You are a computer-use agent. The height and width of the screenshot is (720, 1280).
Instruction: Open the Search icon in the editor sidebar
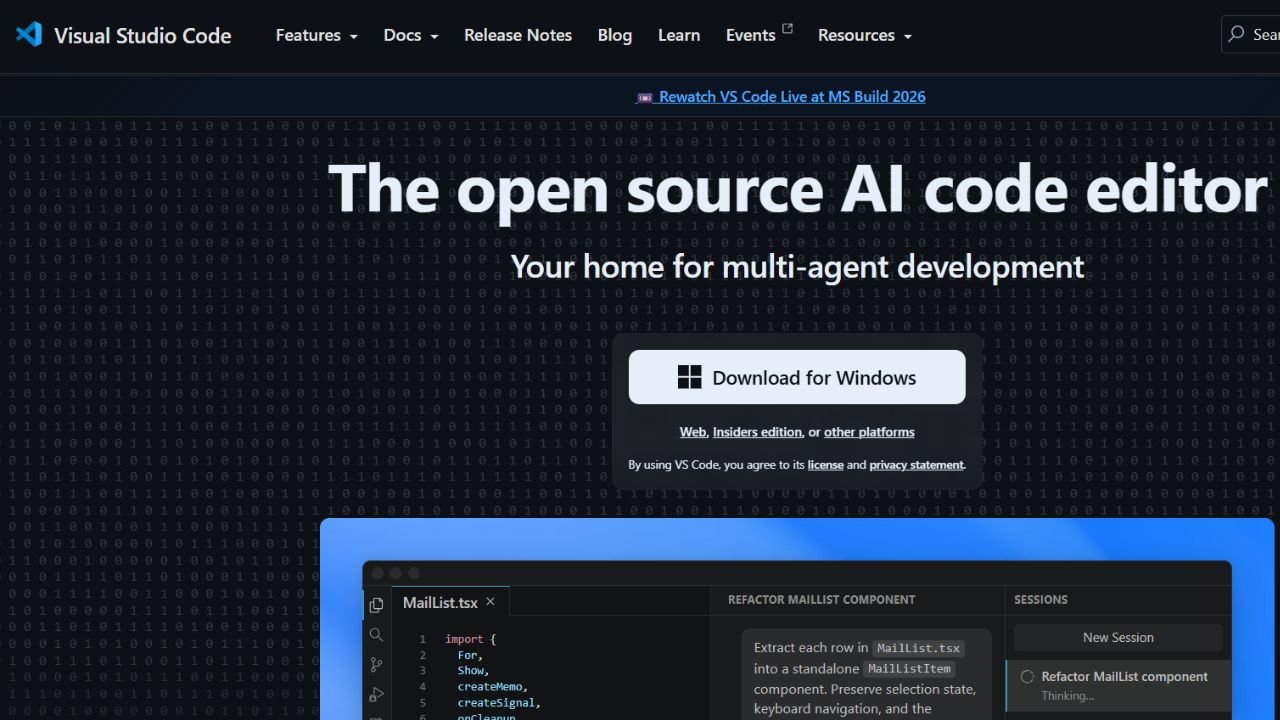[376, 634]
